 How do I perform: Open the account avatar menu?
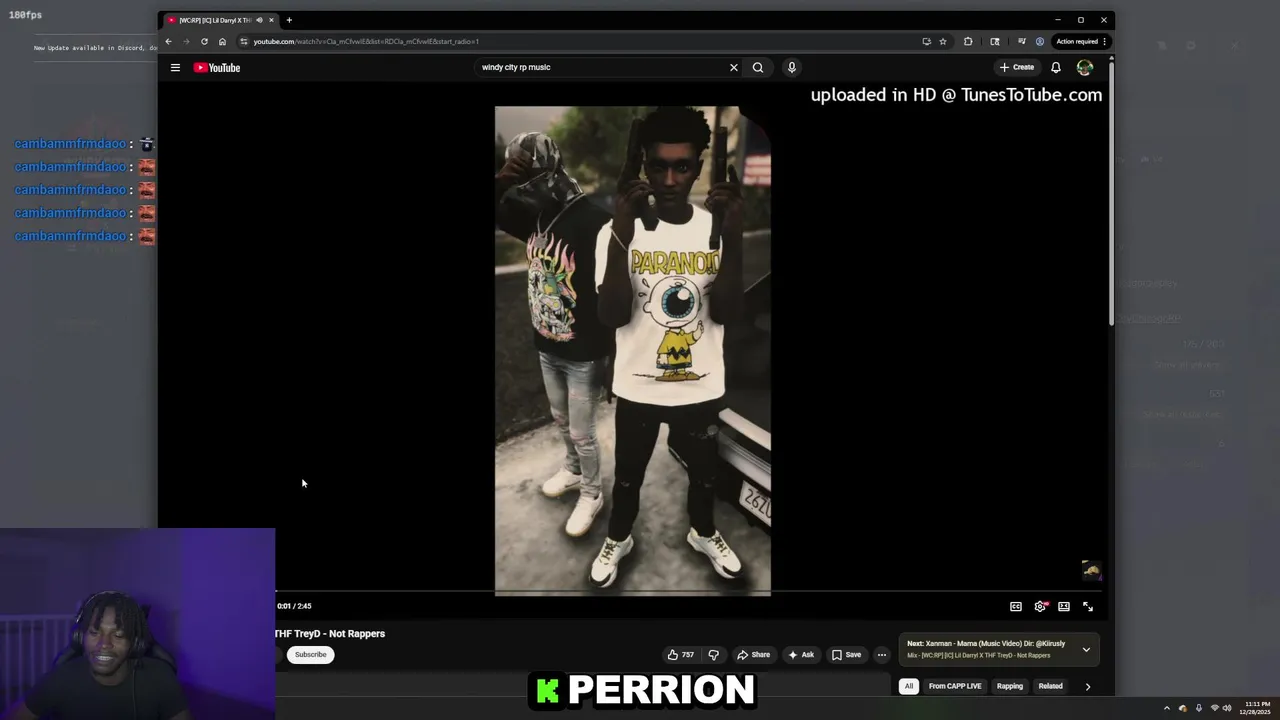pos(1084,68)
